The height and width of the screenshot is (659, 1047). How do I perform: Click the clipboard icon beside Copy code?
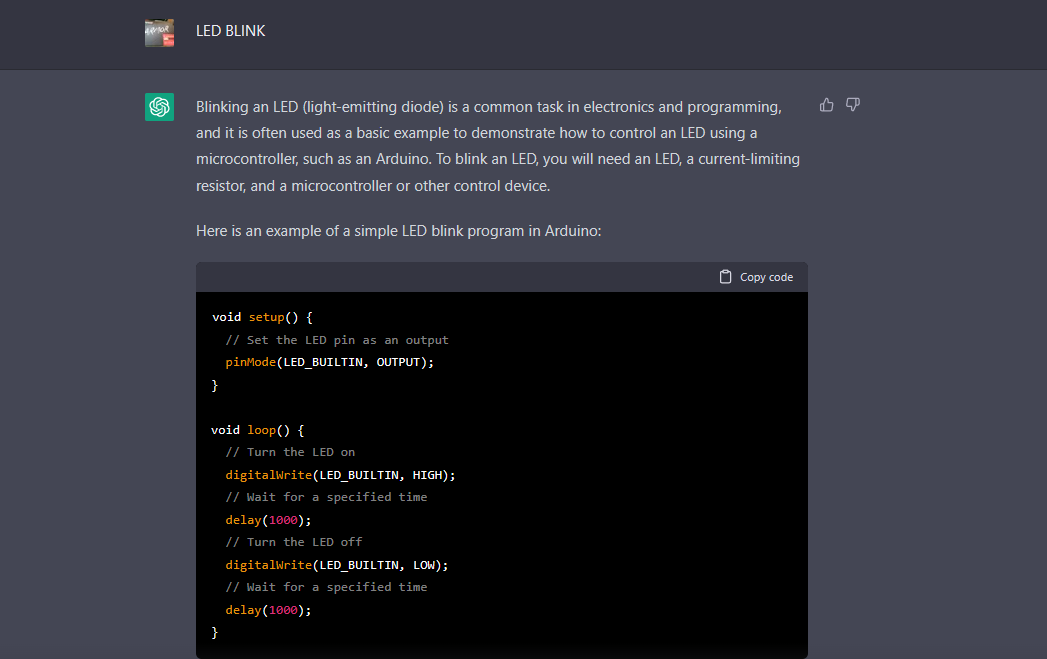click(726, 277)
